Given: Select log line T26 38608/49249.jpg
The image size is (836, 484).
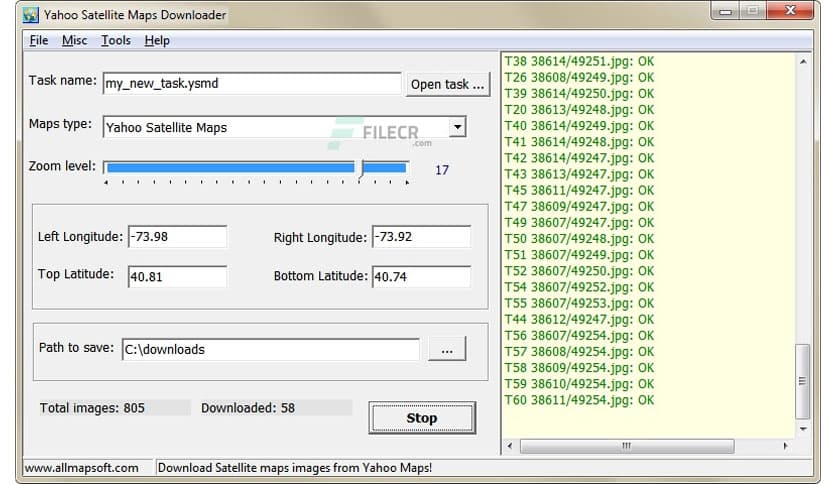Looking at the screenshot, I should pyautogui.click(x=579, y=77).
